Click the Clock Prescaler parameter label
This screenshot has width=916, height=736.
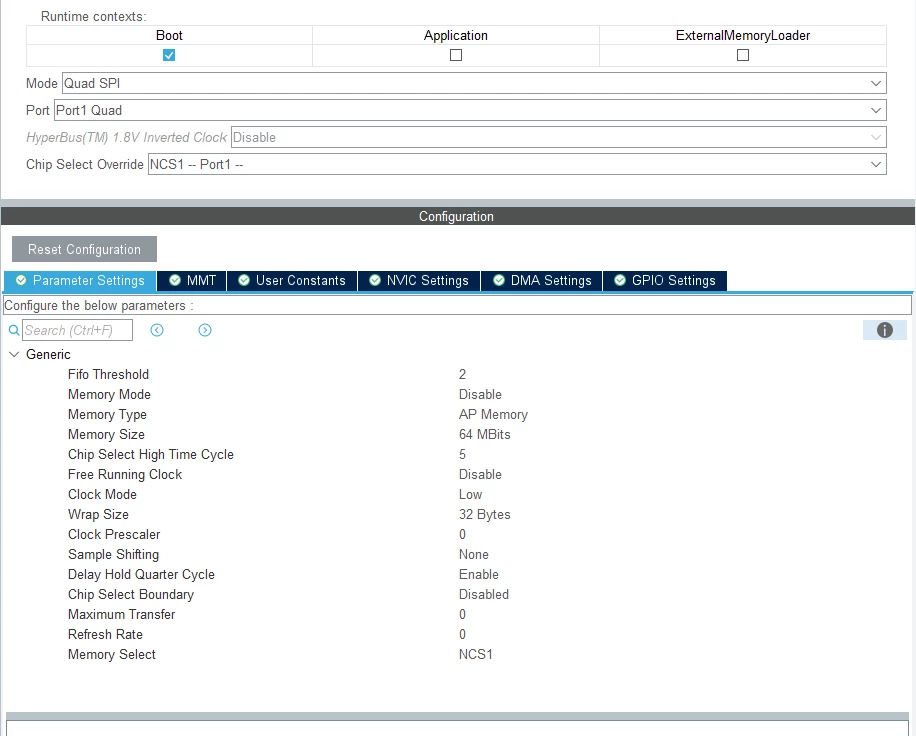pyautogui.click(x=113, y=534)
